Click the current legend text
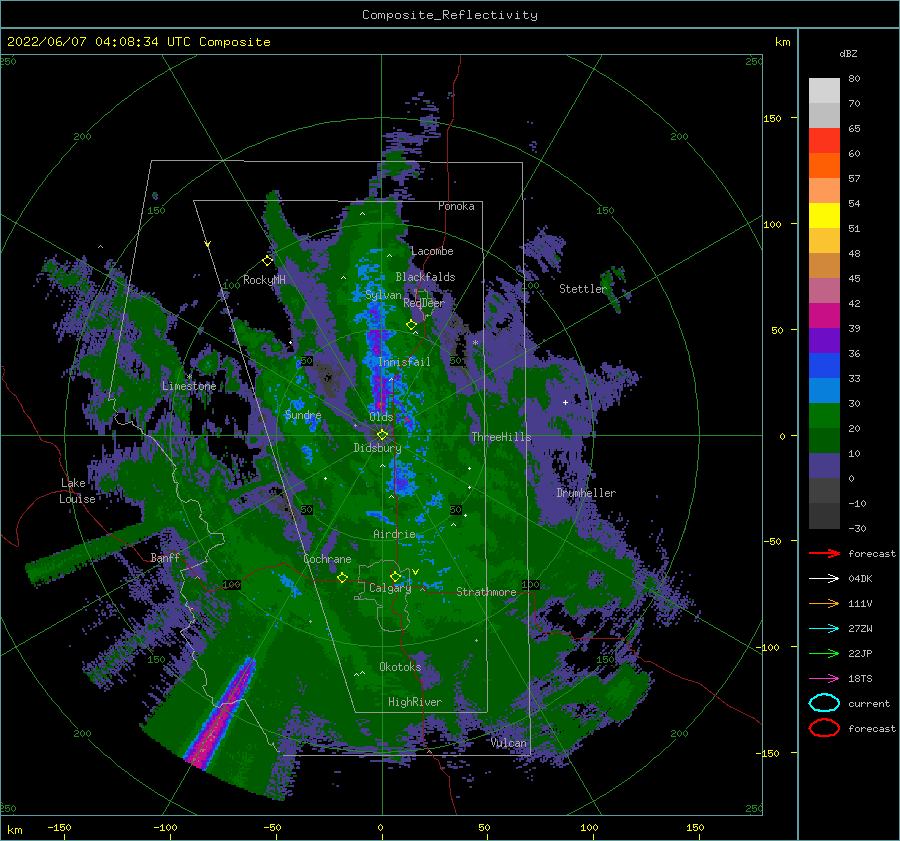900x841 pixels. (x=869, y=703)
